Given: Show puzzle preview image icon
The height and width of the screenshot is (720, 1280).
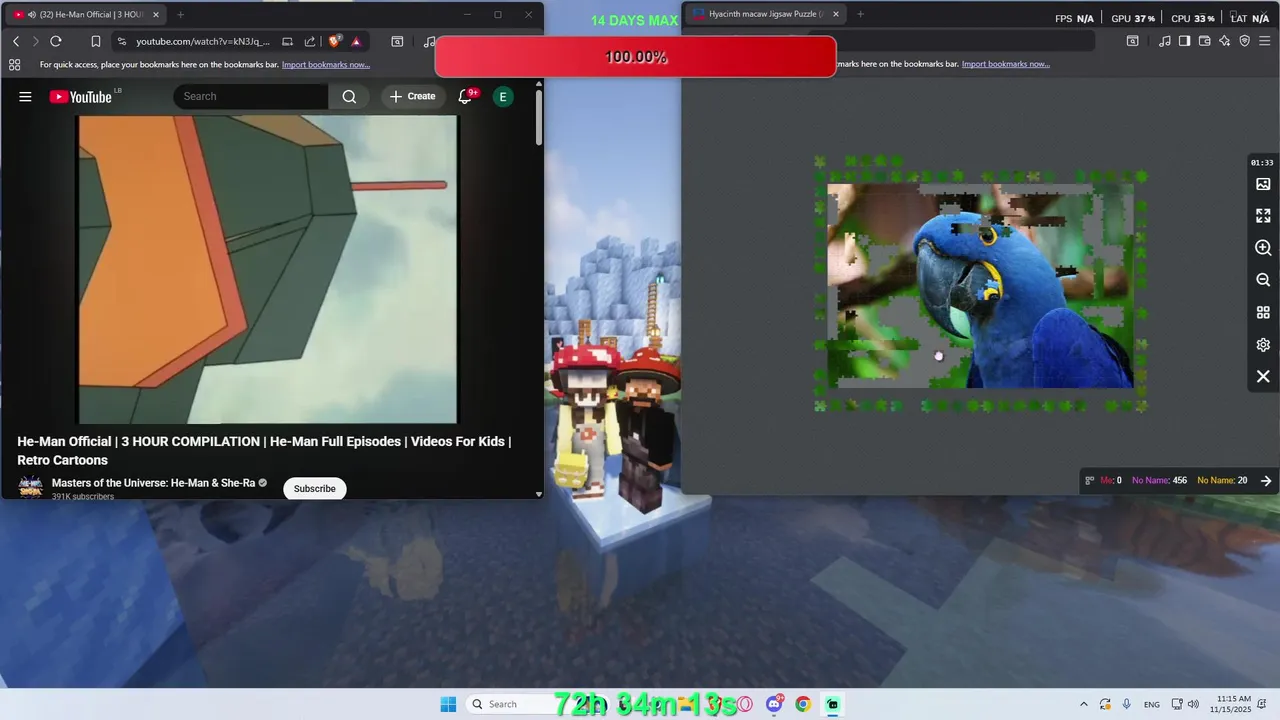Looking at the screenshot, I should (x=1263, y=184).
